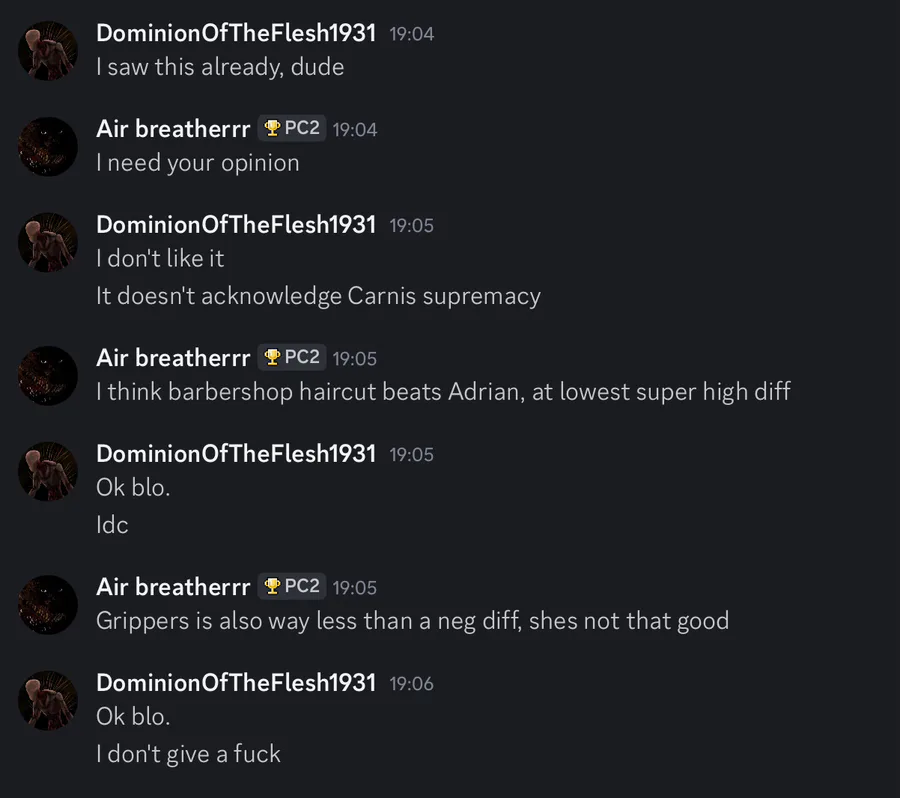Click the message "I need your opinion"
Viewport: 900px width, 798px height.
point(197,163)
